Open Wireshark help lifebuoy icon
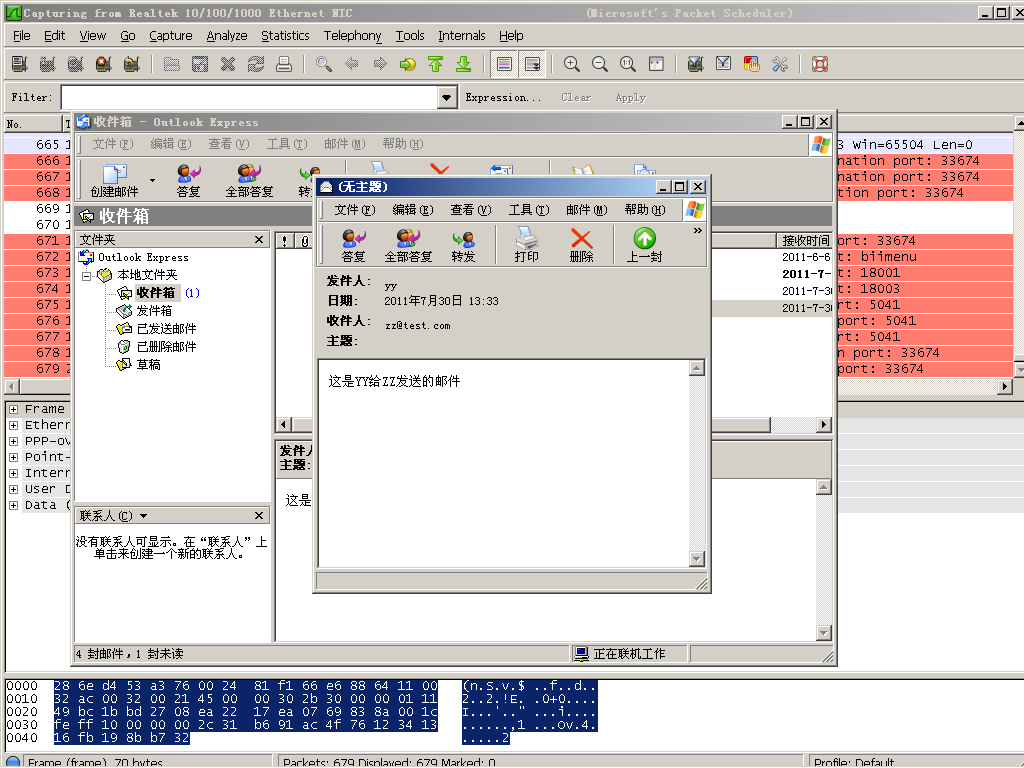This screenshot has height=768, width=1024. pos(820,64)
